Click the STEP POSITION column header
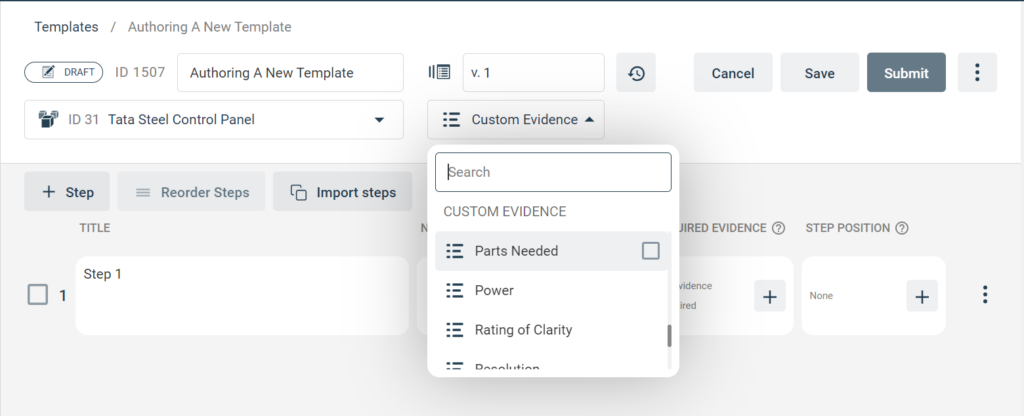The image size is (1024, 416). pyautogui.click(x=848, y=228)
